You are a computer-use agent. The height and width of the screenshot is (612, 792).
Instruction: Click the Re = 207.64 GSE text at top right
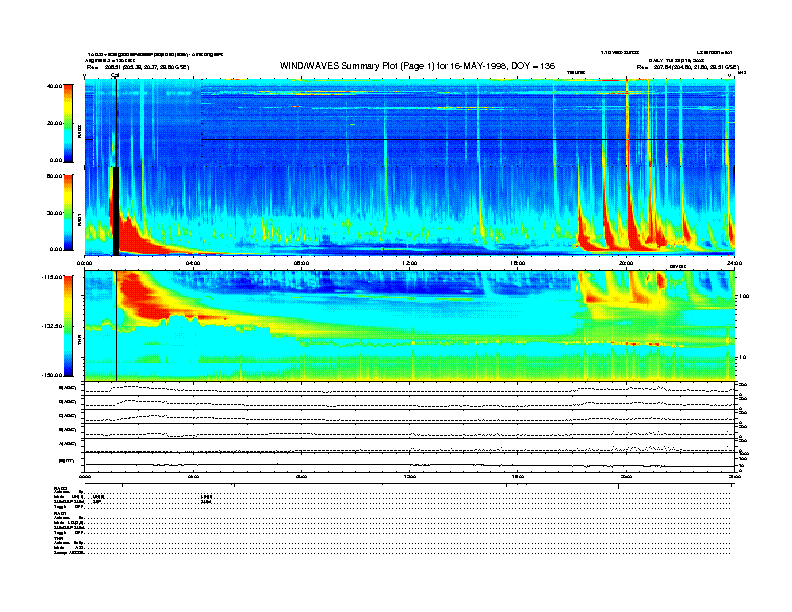(687, 67)
